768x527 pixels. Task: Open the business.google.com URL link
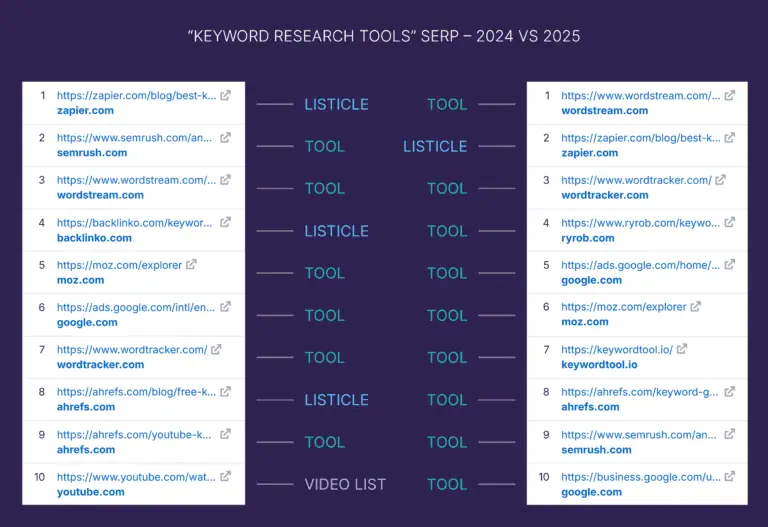641,477
